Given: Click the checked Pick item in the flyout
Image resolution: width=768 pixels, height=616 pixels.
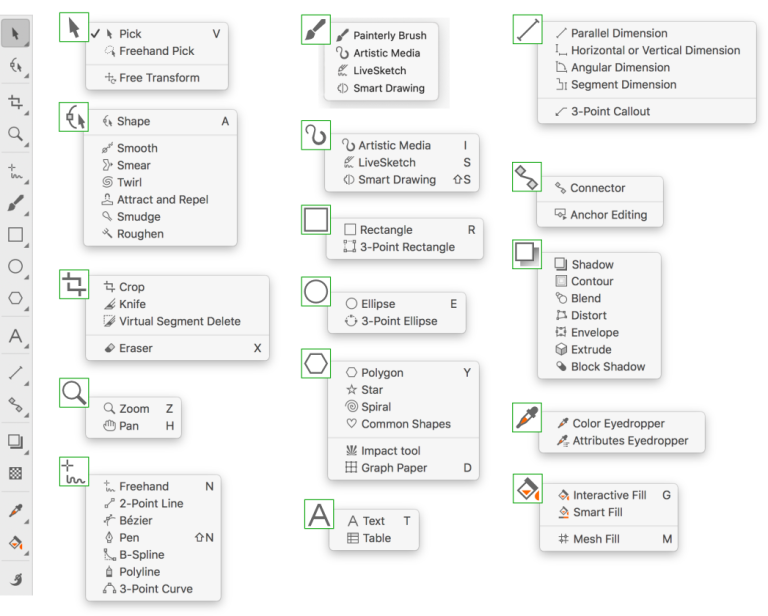Looking at the screenshot, I should coord(130,33).
